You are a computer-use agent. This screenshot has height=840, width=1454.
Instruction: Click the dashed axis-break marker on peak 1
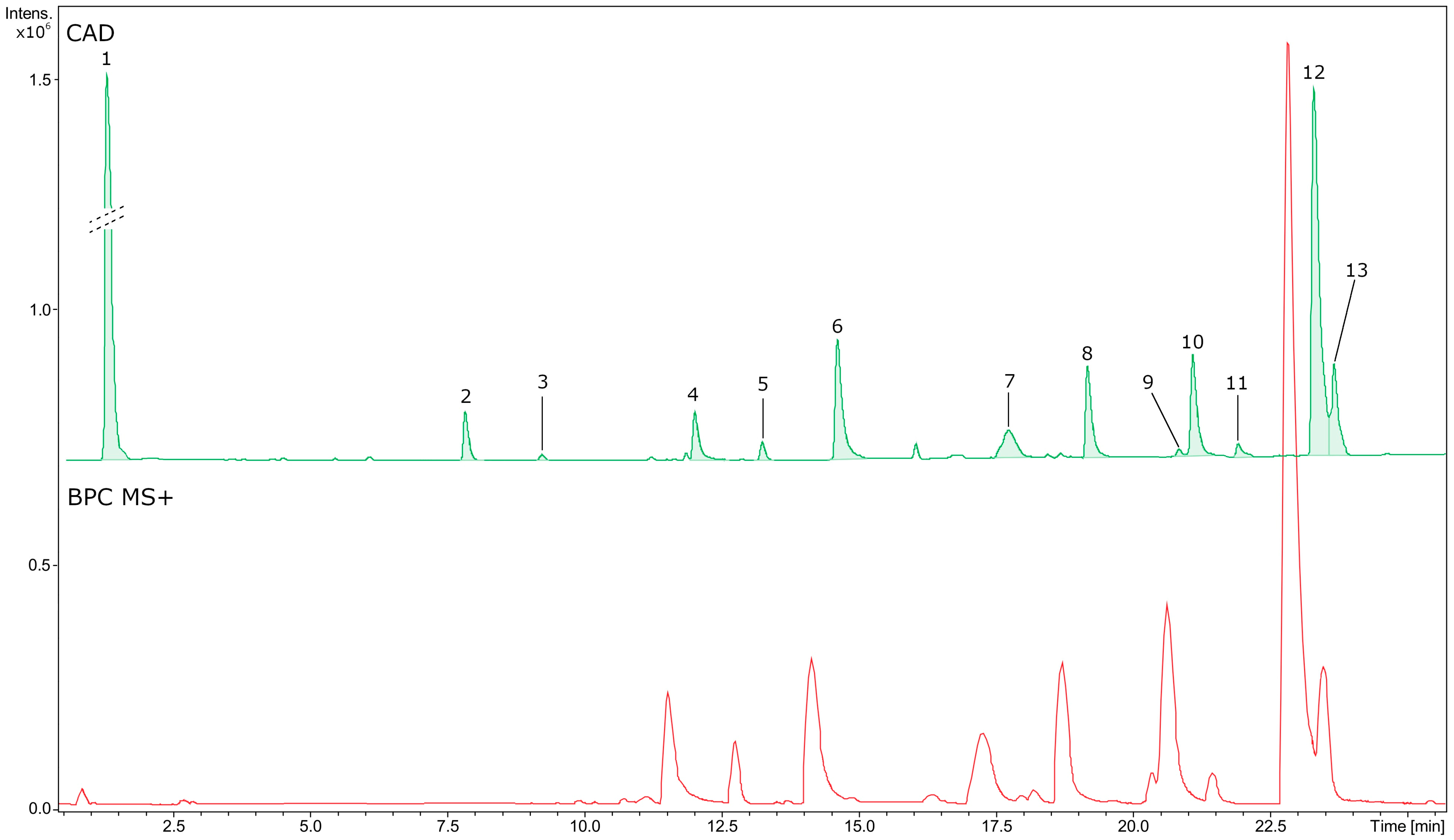tap(107, 219)
